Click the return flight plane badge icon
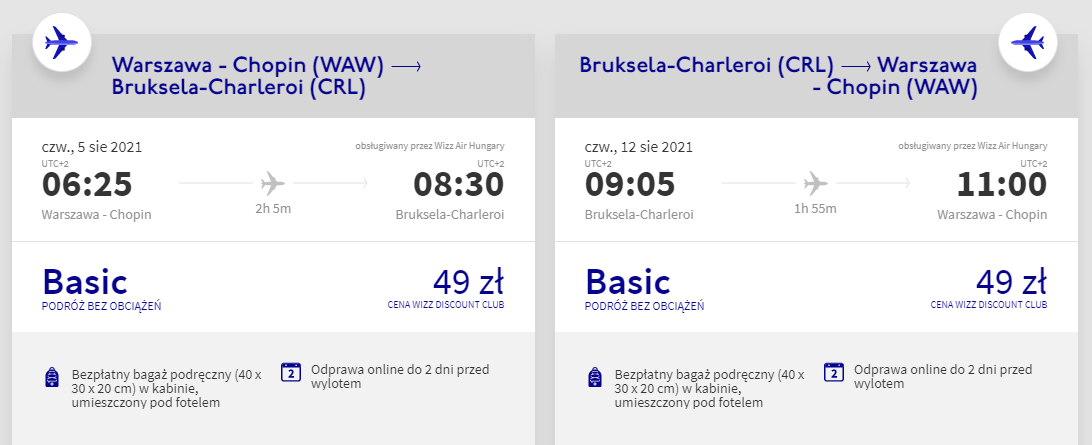The height and width of the screenshot is (445, 1092). [x=1029, y=41]
